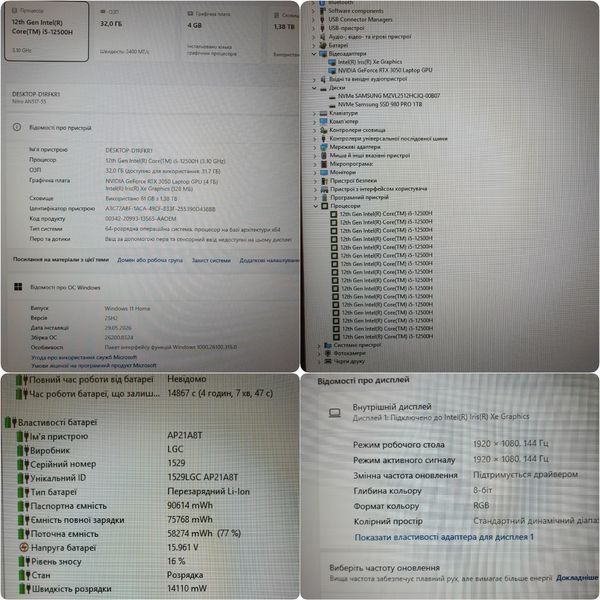The width and height of the screenshot is (600, 600).
Task: Click the Глибина кольору value 8-біт
Action: [x=483, y=490]
